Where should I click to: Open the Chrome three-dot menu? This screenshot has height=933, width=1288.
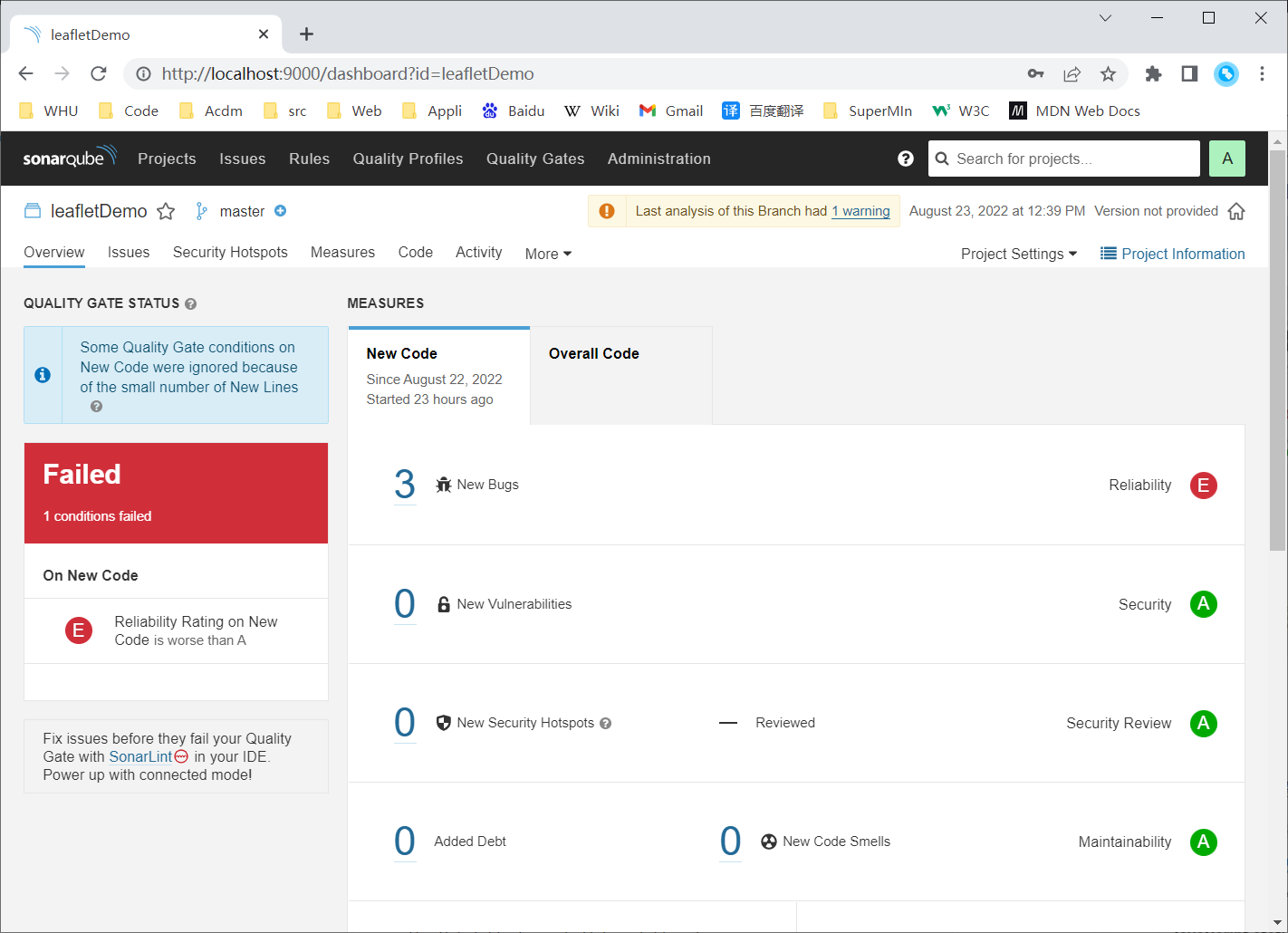pyautogui.click(x=1262, y=74)
